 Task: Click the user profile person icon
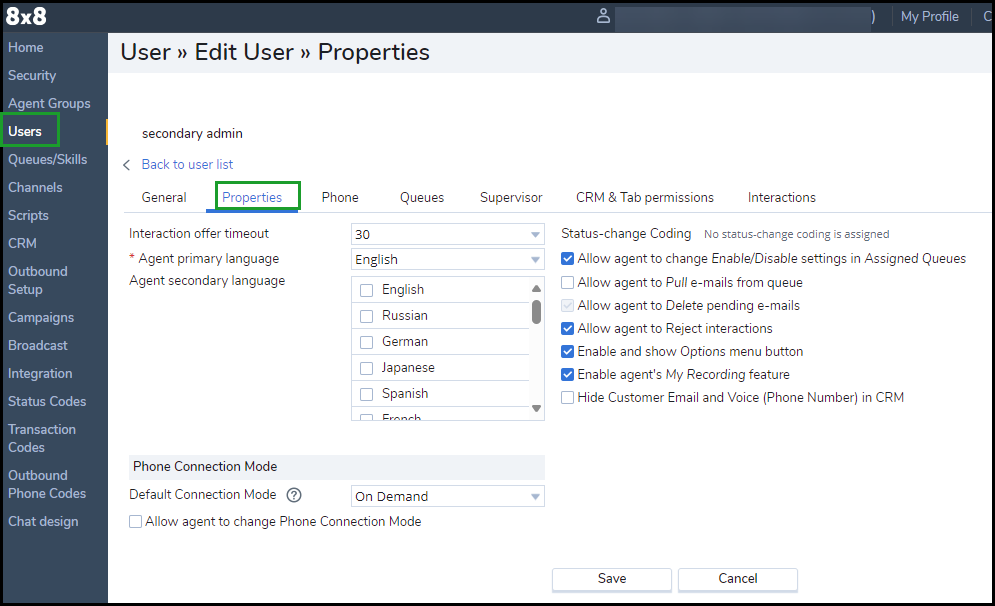(603, 16)
